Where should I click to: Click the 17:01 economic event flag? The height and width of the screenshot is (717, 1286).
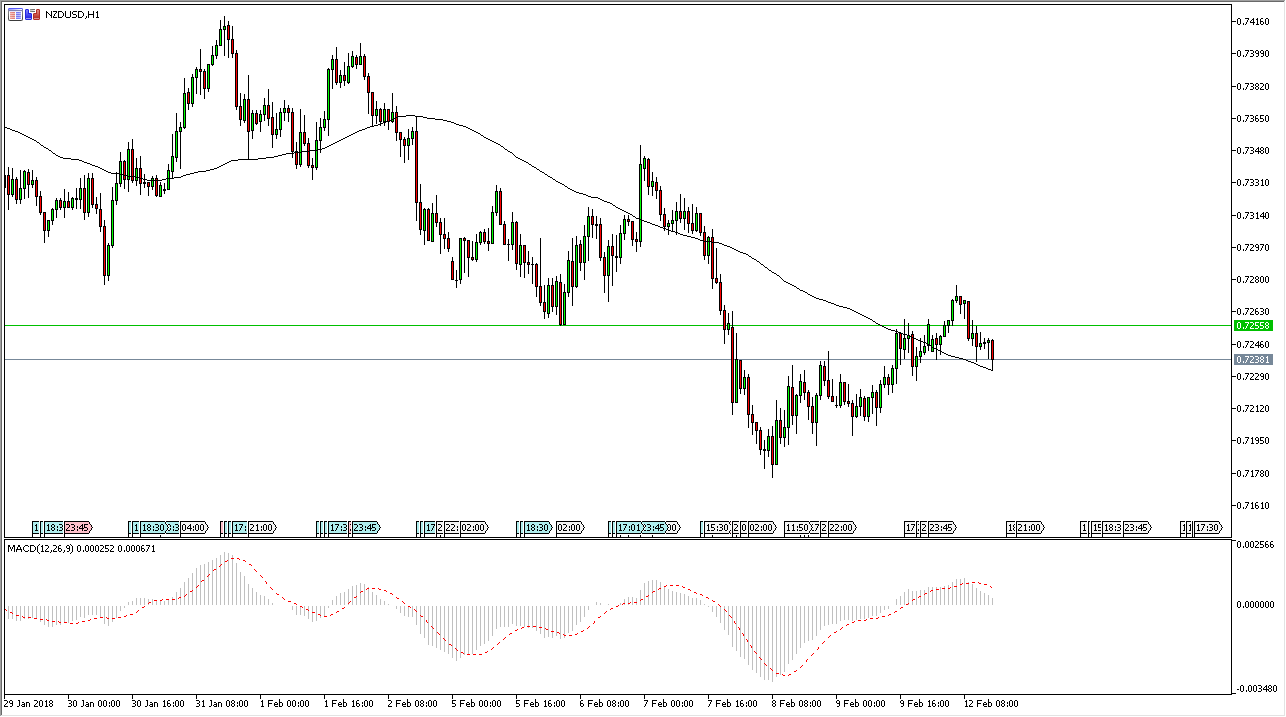click(x=630, y=527)
